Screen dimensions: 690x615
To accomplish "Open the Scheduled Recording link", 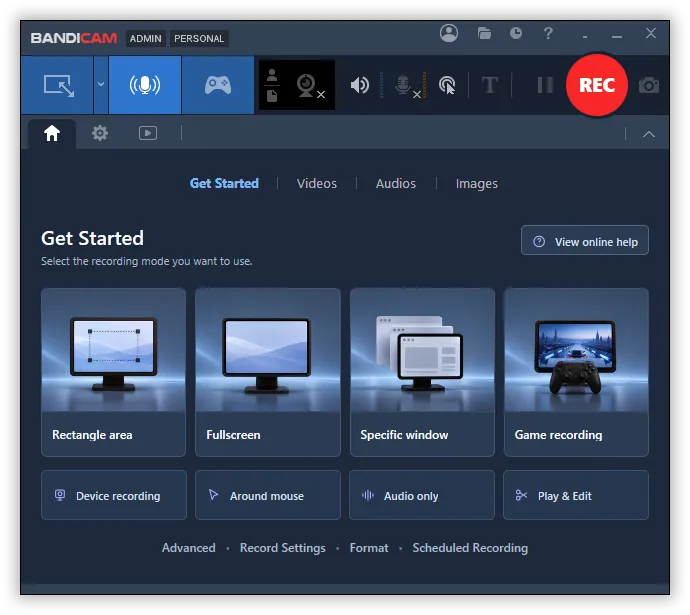I will 470,548.
